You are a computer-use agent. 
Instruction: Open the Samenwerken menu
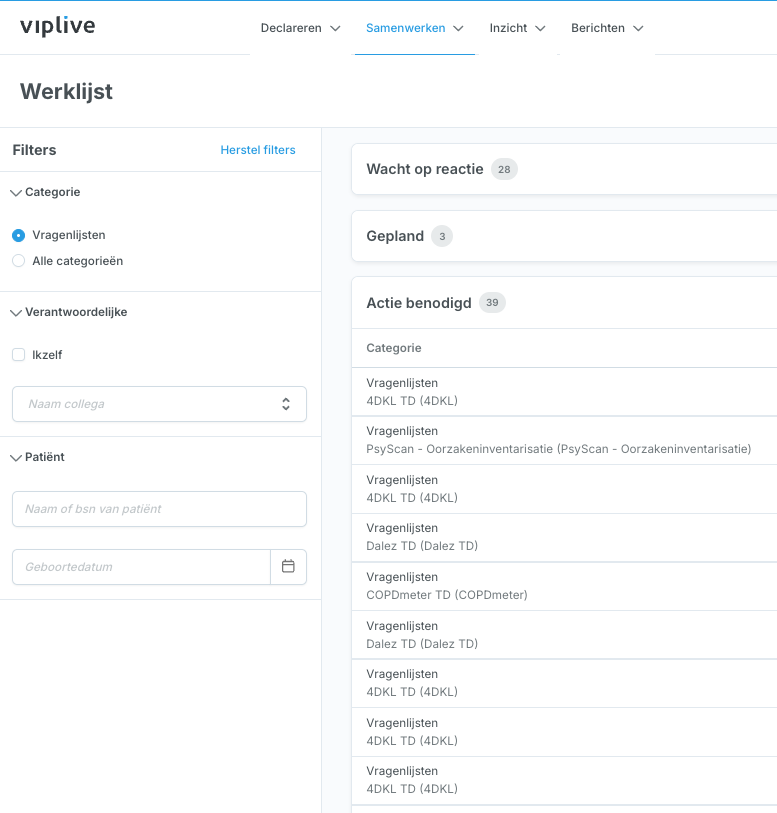(414, 28)
